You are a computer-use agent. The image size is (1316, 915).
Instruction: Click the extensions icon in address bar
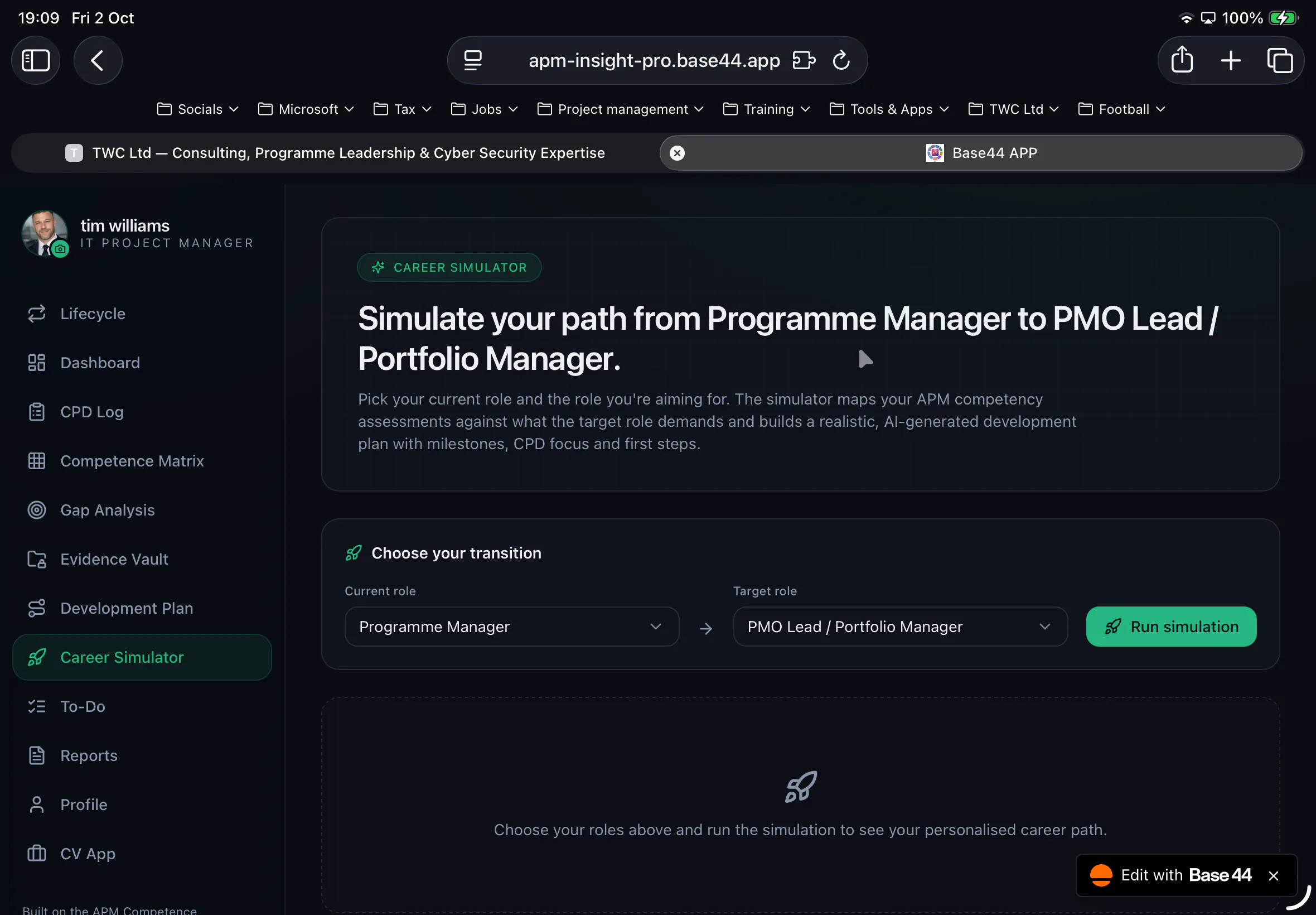804,60
